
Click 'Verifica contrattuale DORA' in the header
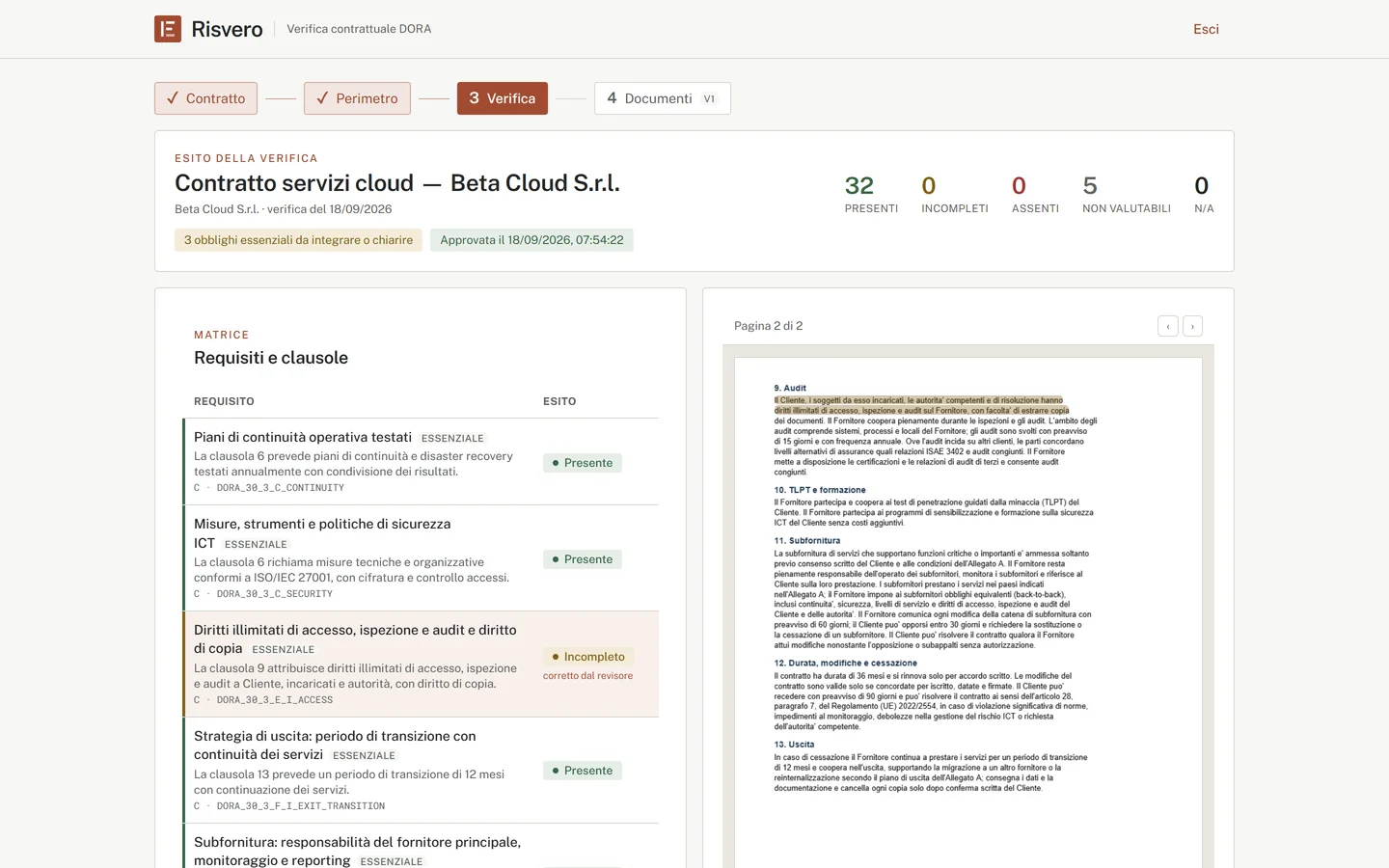359,29
